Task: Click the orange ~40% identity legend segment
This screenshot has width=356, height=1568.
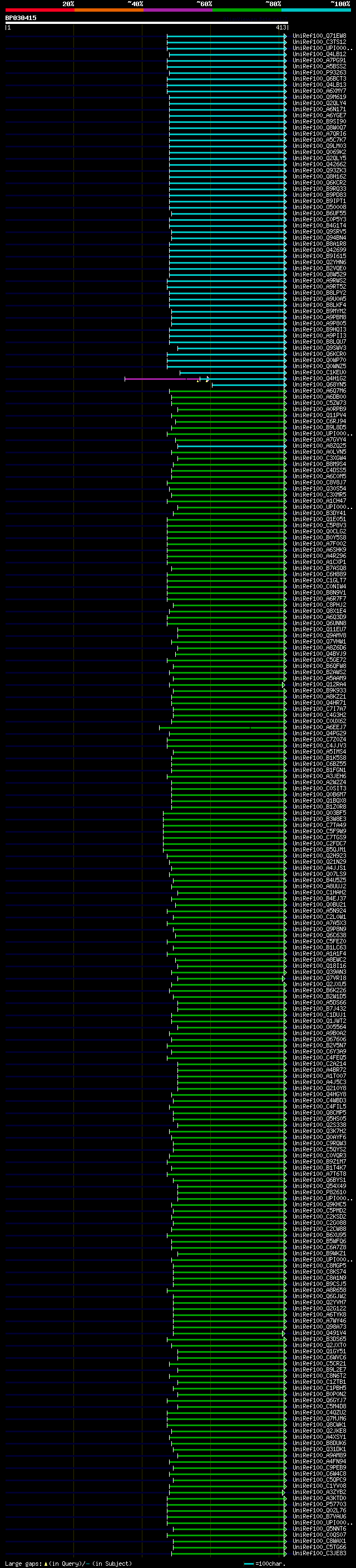Action: click(x=109, y=10)
